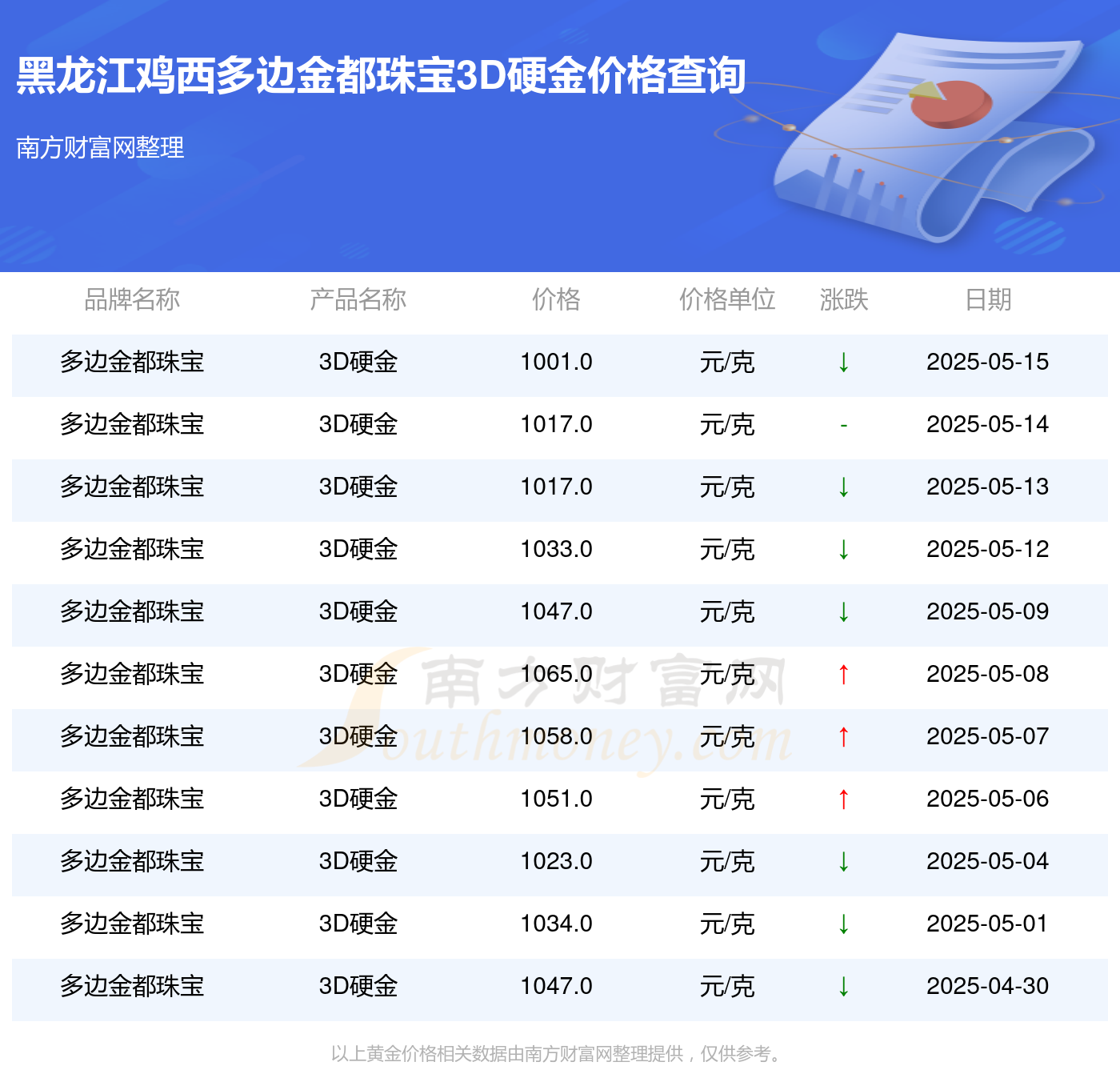Image resolution: width=1120 pixels, height=1090 pixels.
Task: Select price 1017.0 in the 2025-05-13 row
Action: coord(556,487)
